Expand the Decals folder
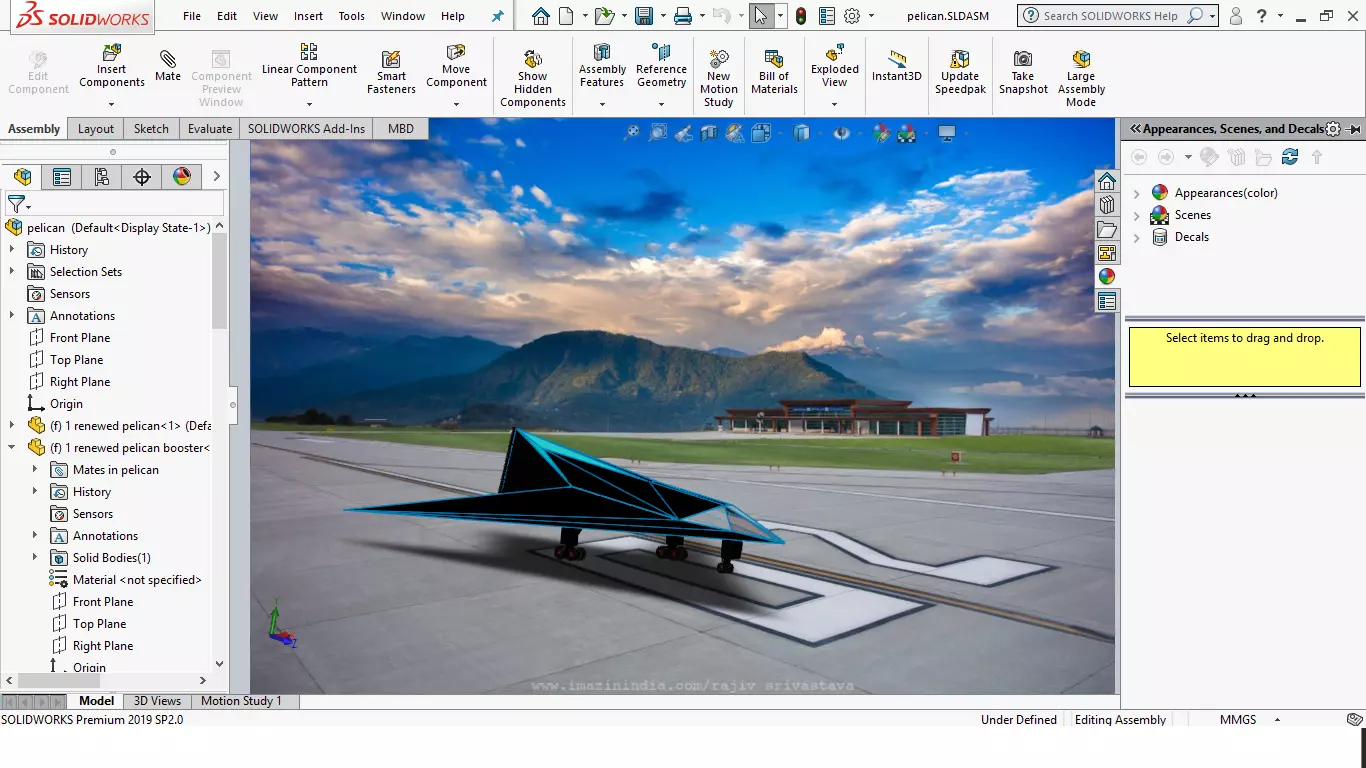Image resolution: width=1366 pixels, height=768 pixels. [1137, 237]
